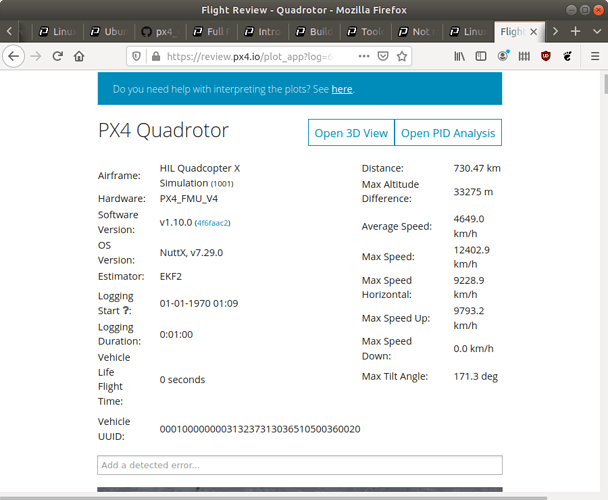Toggle the sidebars icon

pyautogui.click(x=481, y=56)
